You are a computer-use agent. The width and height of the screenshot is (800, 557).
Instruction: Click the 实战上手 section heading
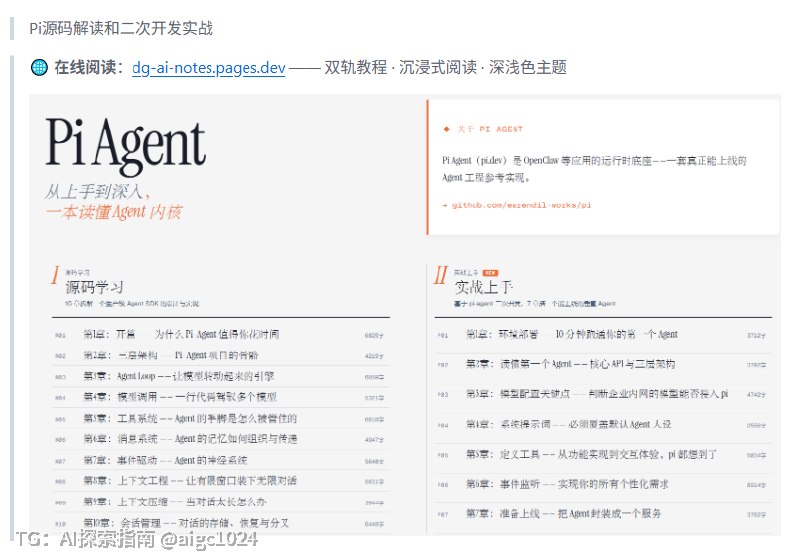pyautogui.click(x=483, y=287)
